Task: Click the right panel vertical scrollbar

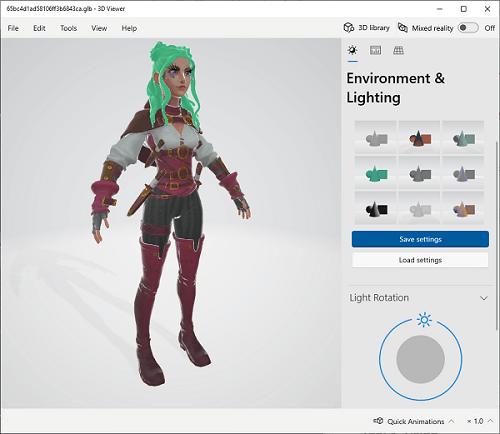Action: 496,233
